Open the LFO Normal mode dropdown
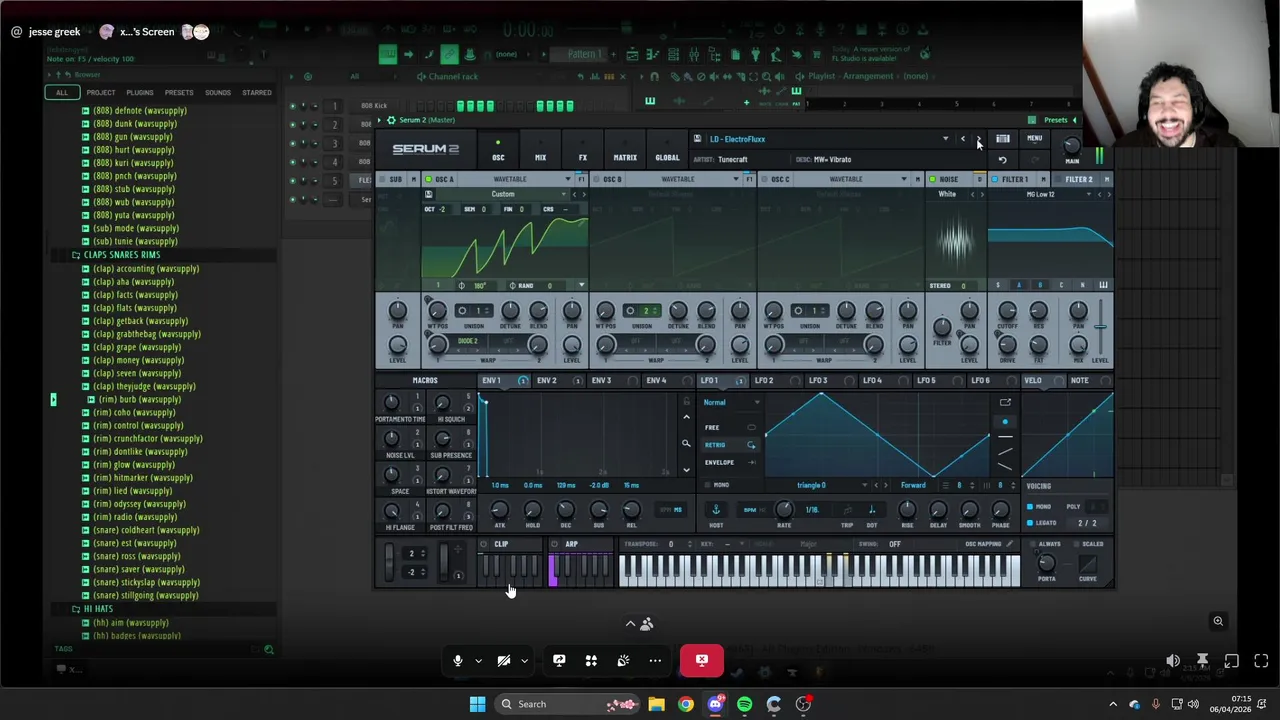This screenshot has width=1280, height=720. 732,402
